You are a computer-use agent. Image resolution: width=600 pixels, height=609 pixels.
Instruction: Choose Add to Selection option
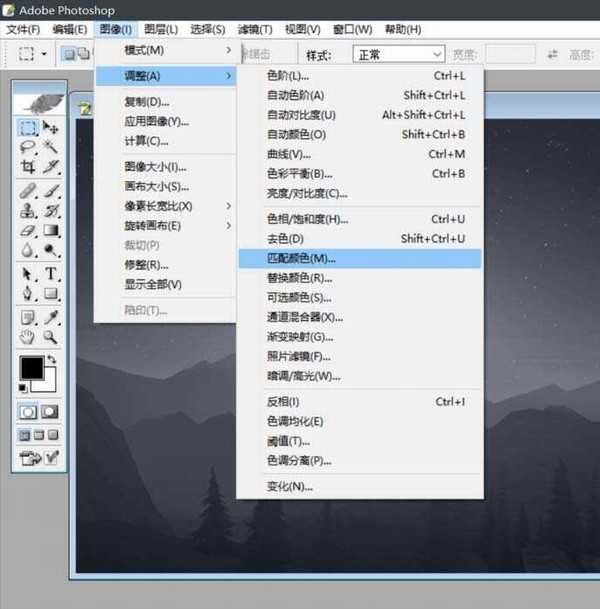[x=83, y=54]
